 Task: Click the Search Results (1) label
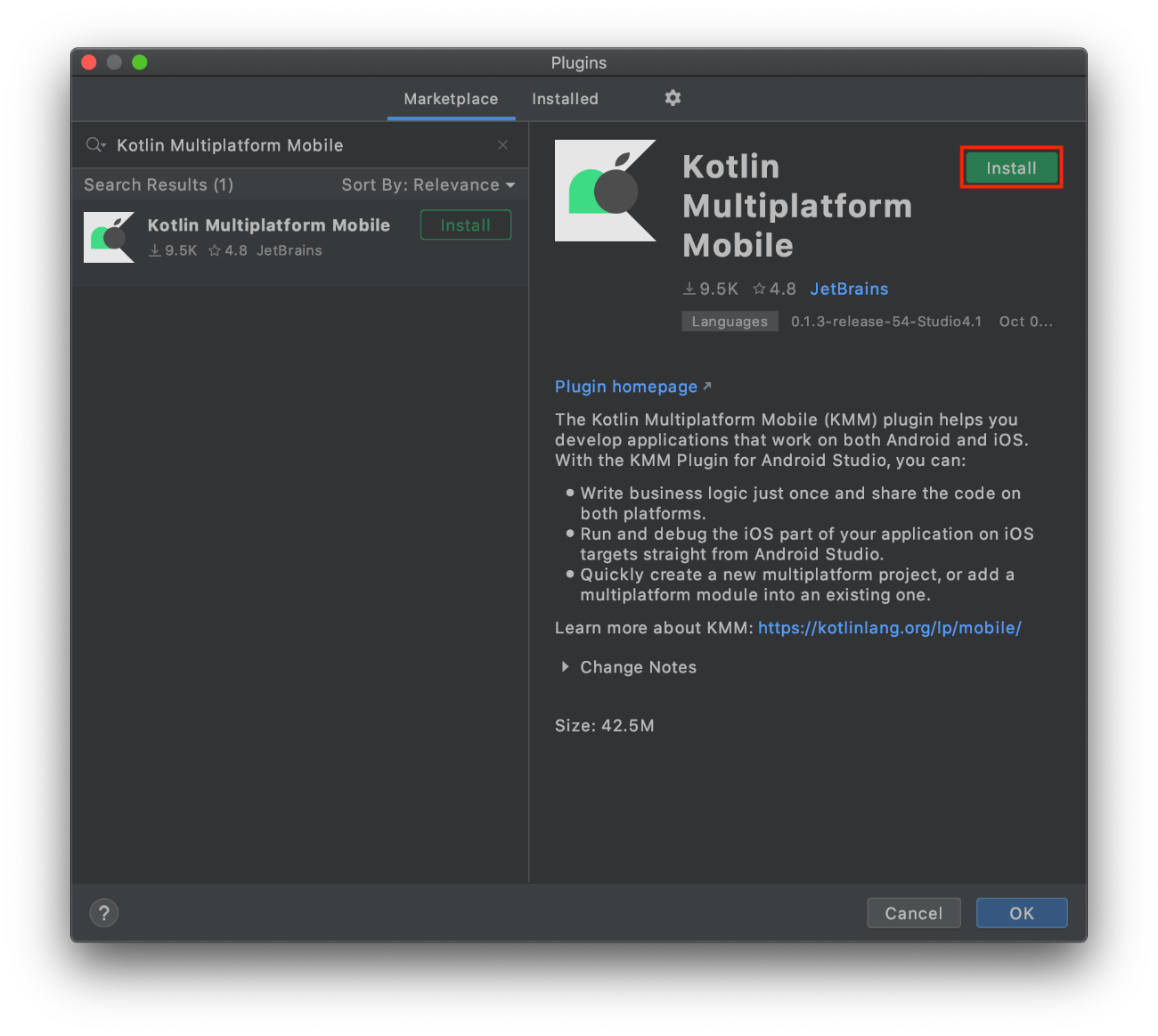[x=159, y=184]
